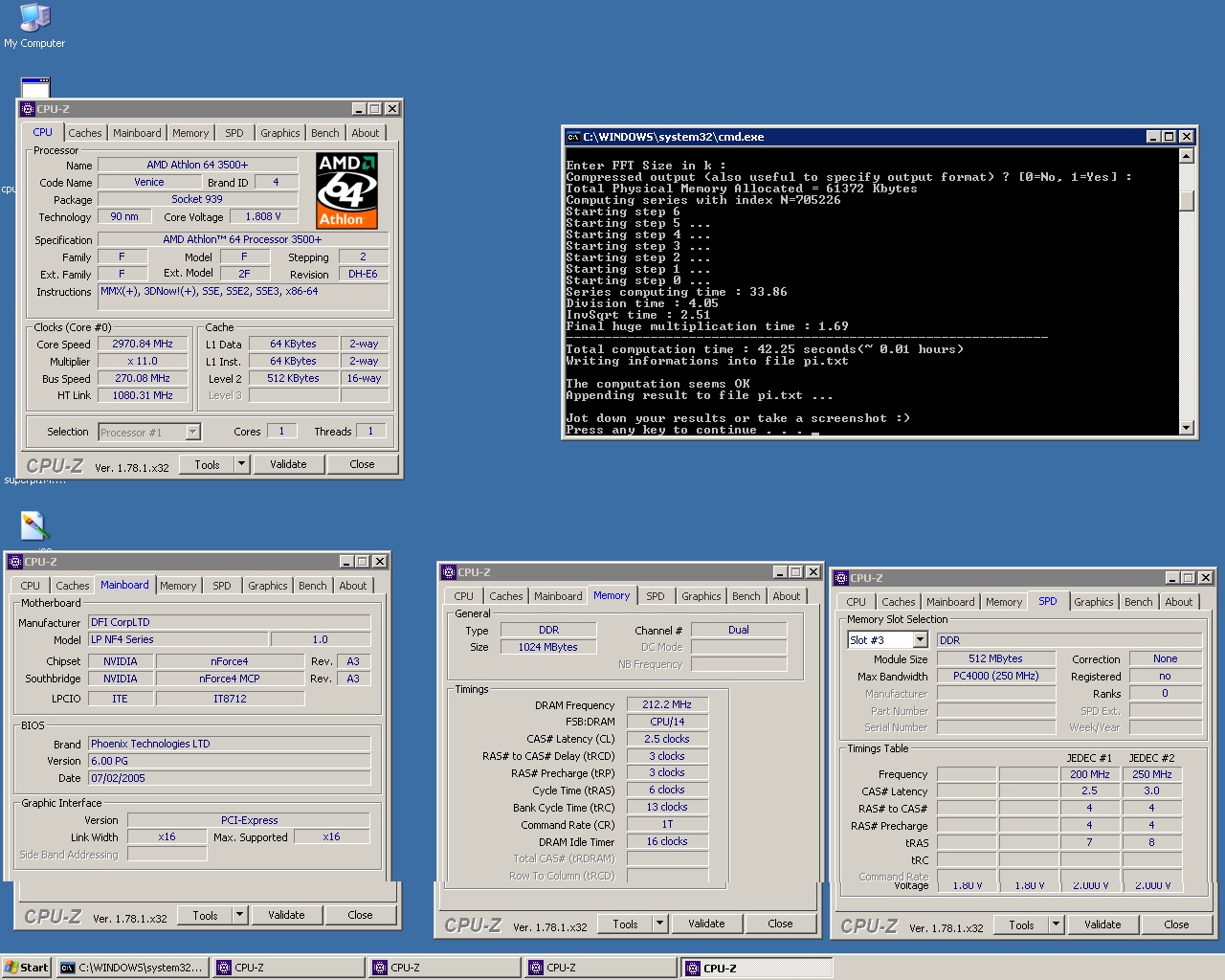Click the FSB:DRAM CPU/14 value
1225x980 pixels.
(667, 722)
